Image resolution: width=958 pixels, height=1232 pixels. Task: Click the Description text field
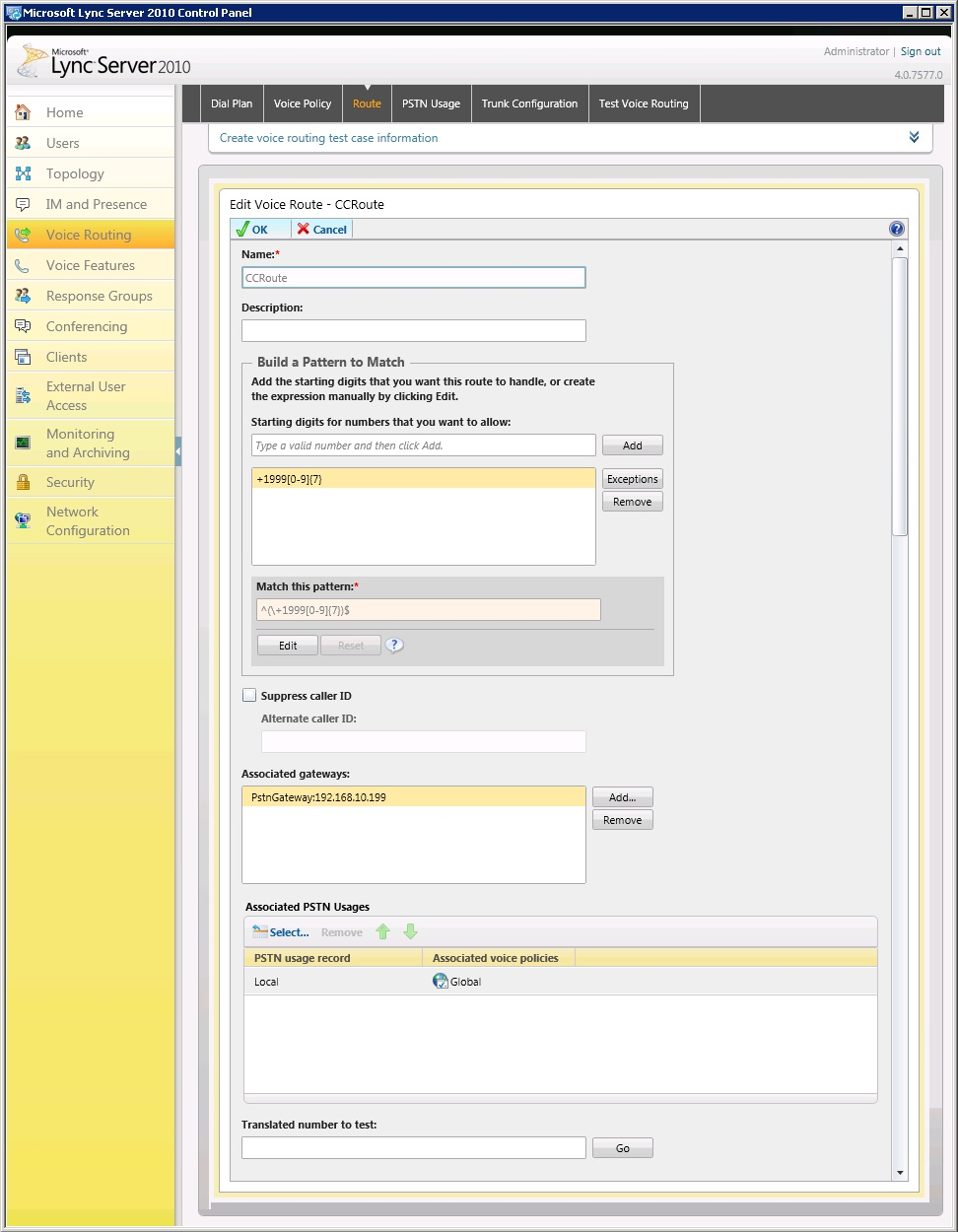pyautogui.click(x=414, y=330)
